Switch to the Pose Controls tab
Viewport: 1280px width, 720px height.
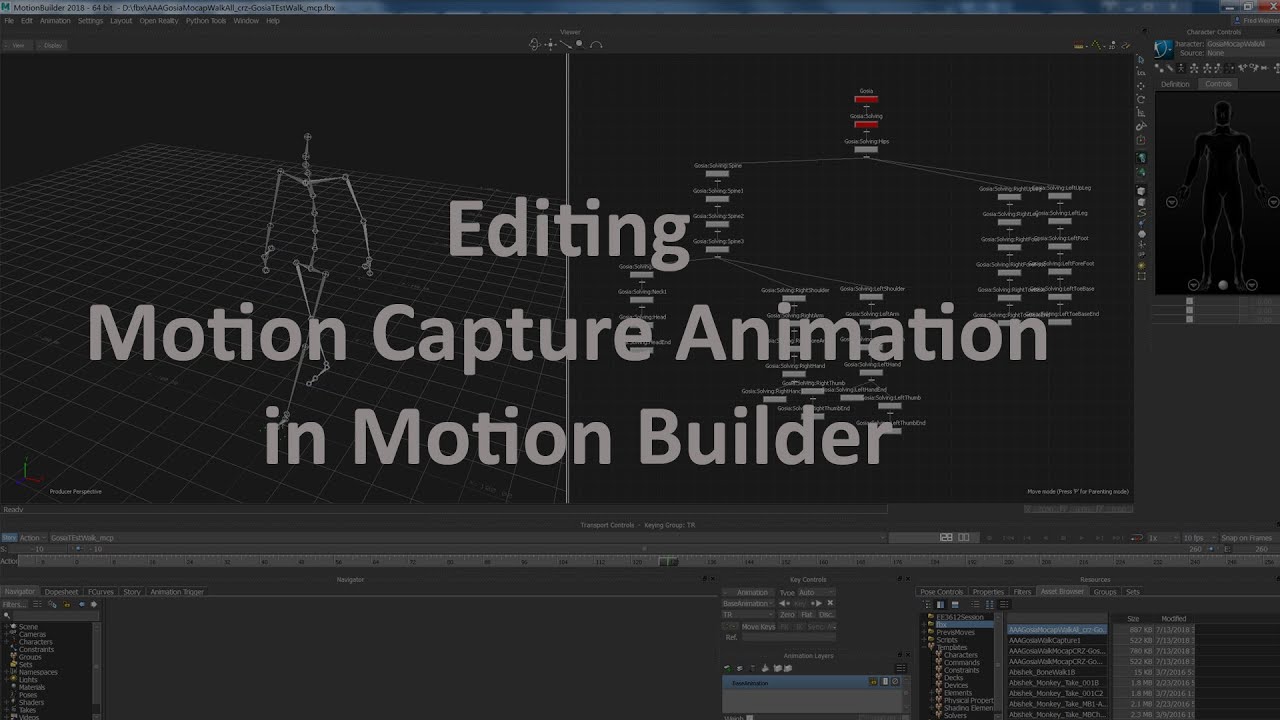[941, 592]
